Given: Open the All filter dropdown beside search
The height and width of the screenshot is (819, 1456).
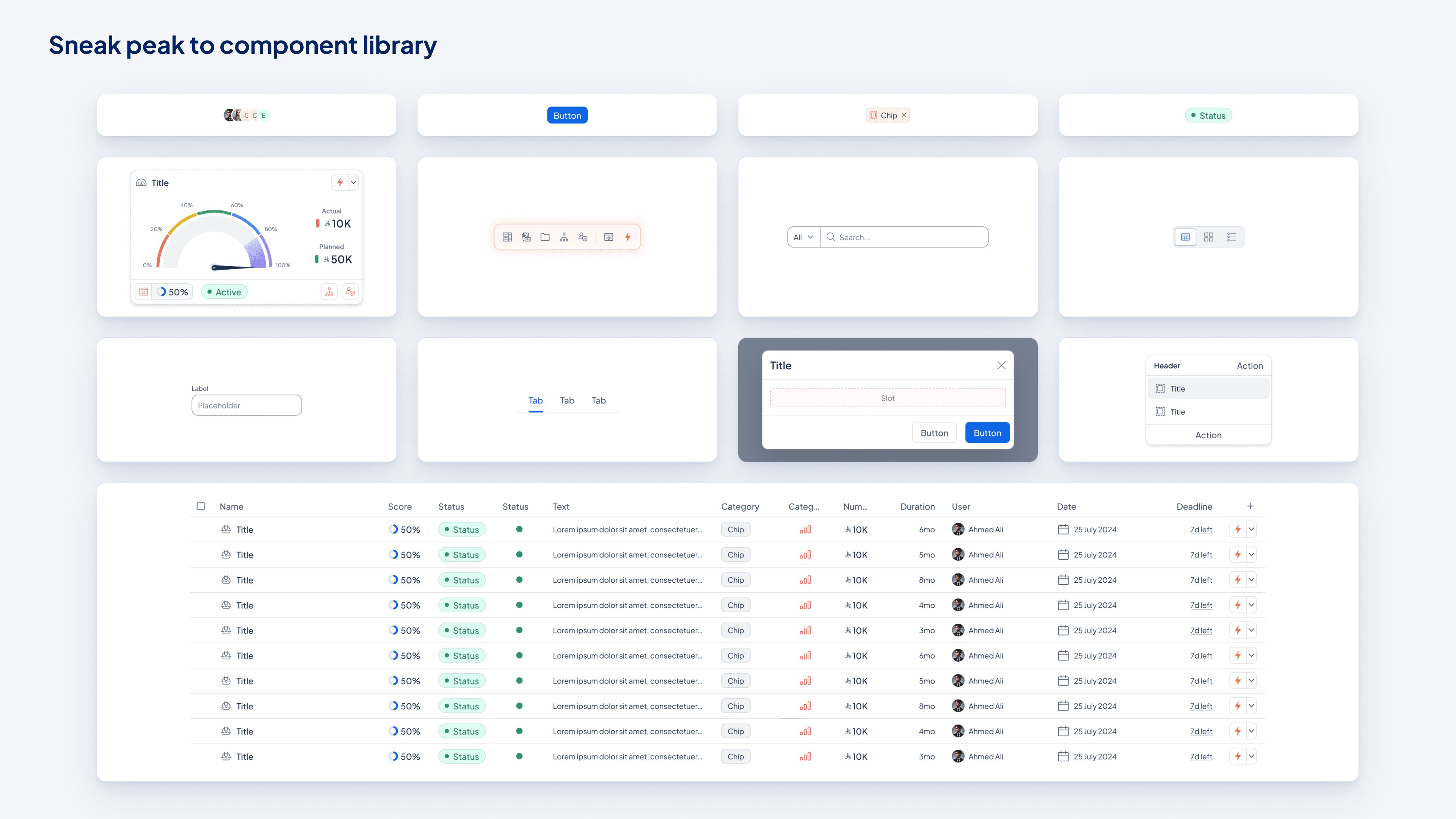Looking at the screenshot, I should (803, 237).
